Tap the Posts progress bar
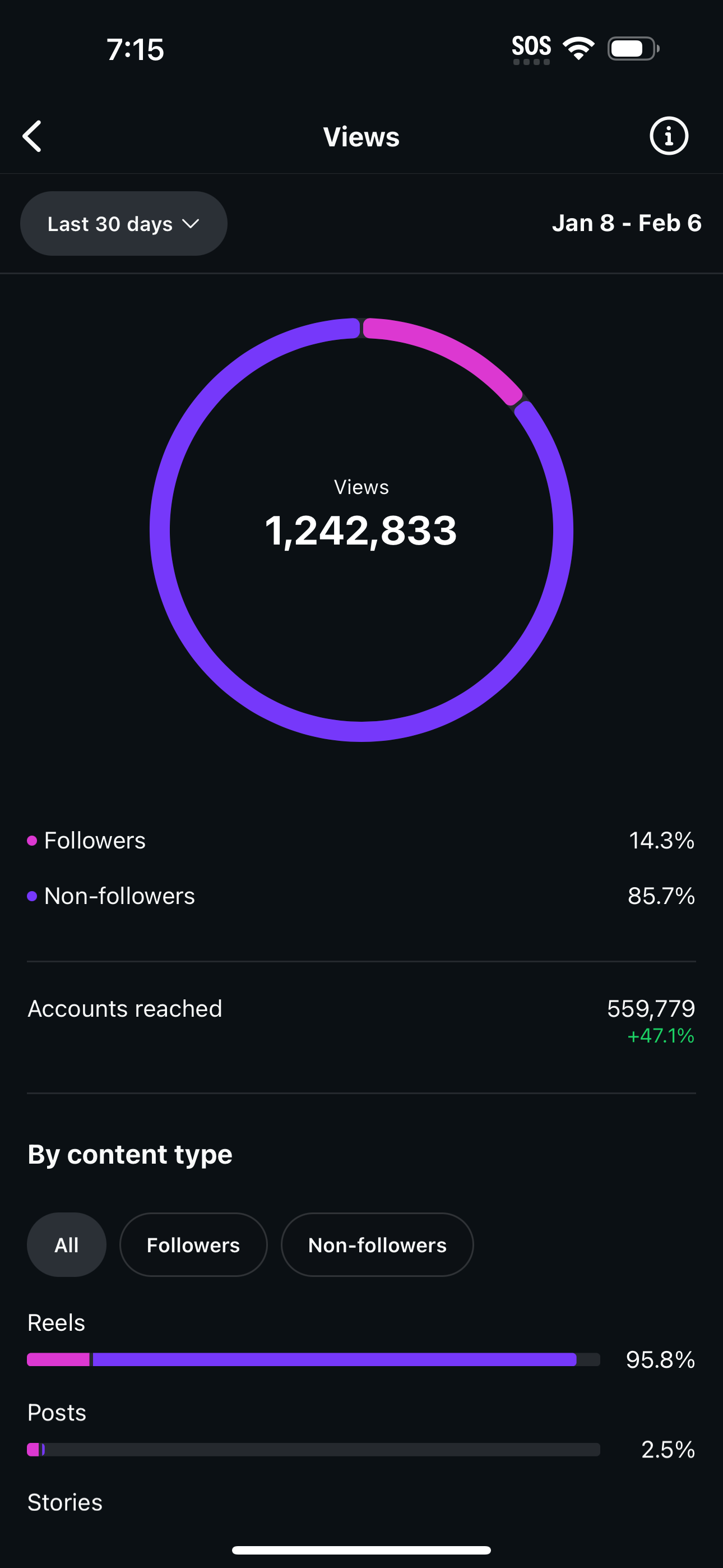 [313, 1449]
